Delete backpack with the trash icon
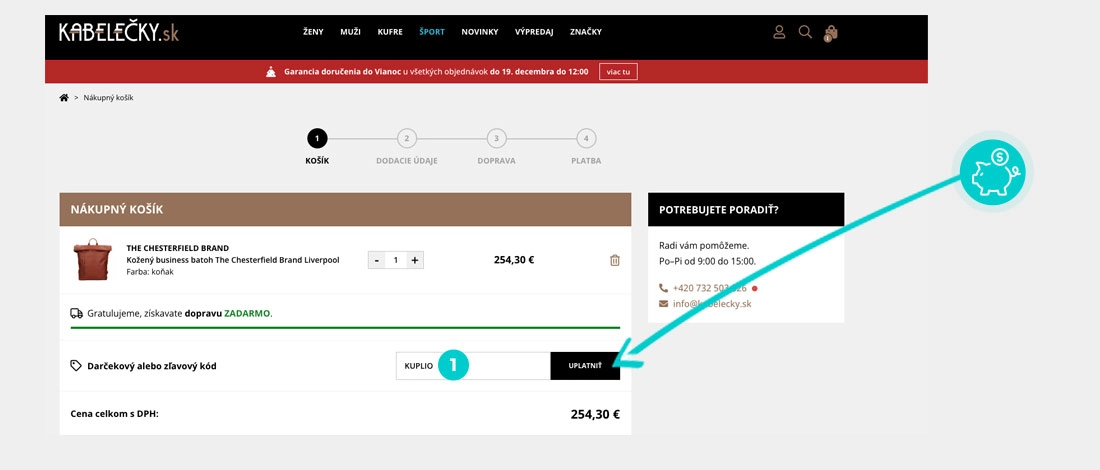The height and width of the screenshot is (470, 1100). coord(615,260)
